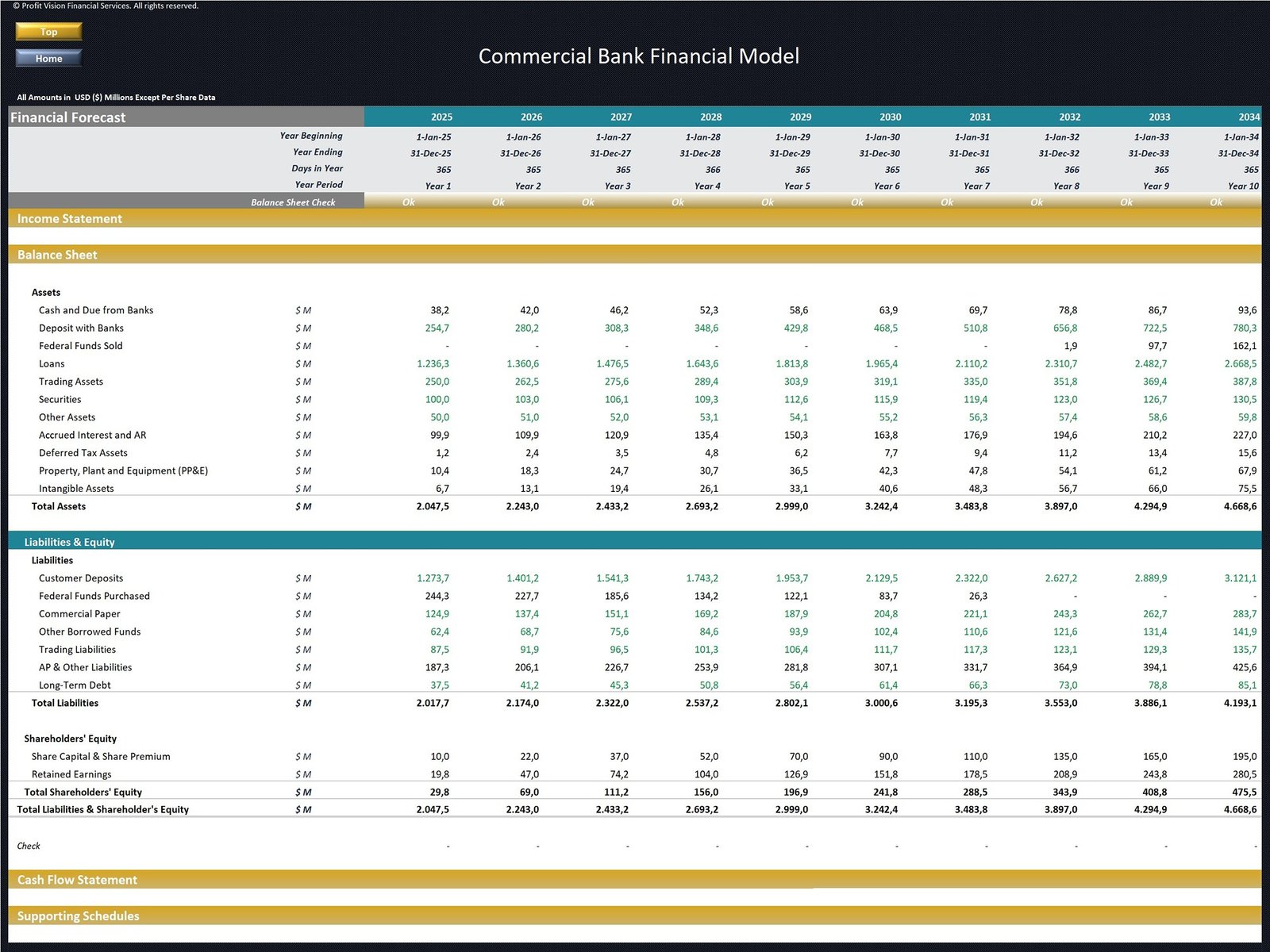Viewport: 1270px width, 952px height.
Task: Select Total Assets value for 2025
Action: (433, 506)
